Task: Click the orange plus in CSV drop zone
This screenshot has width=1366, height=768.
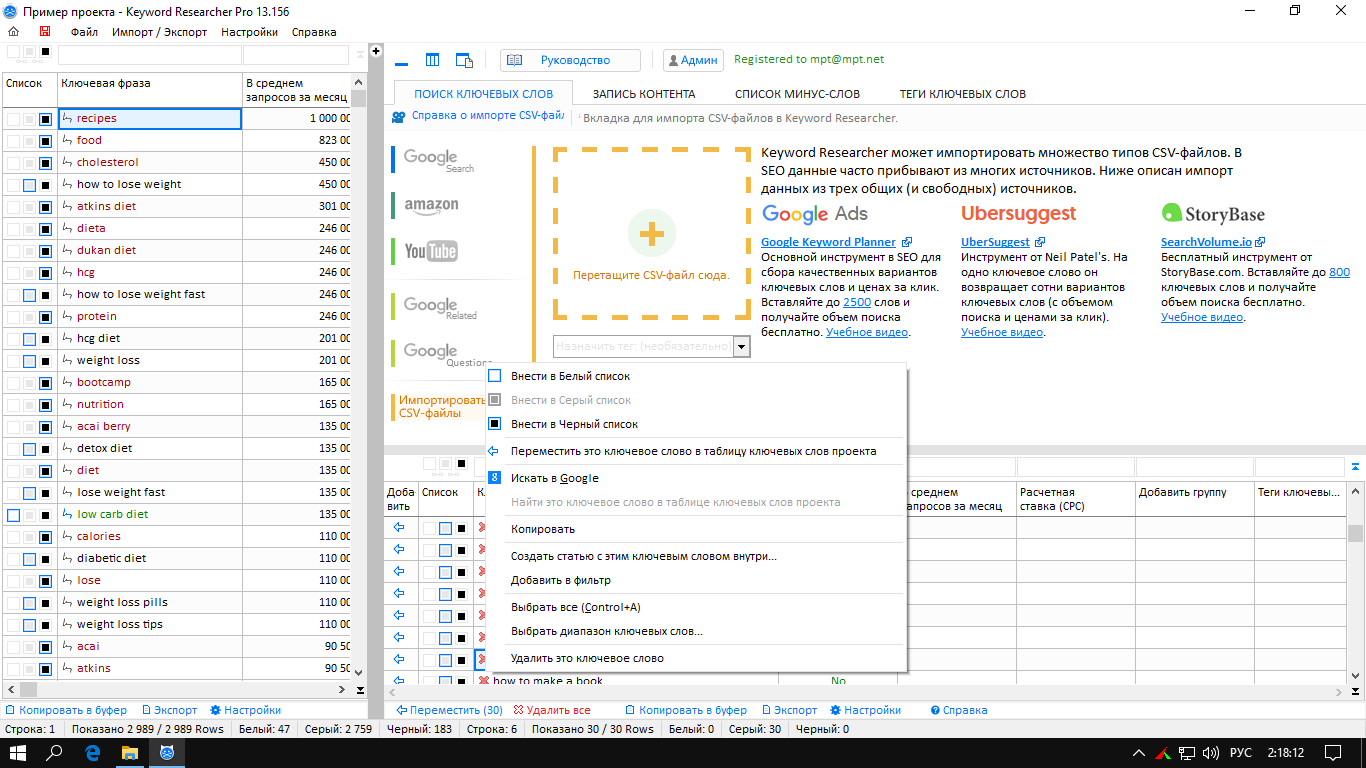Action: (x=651, y=234)
